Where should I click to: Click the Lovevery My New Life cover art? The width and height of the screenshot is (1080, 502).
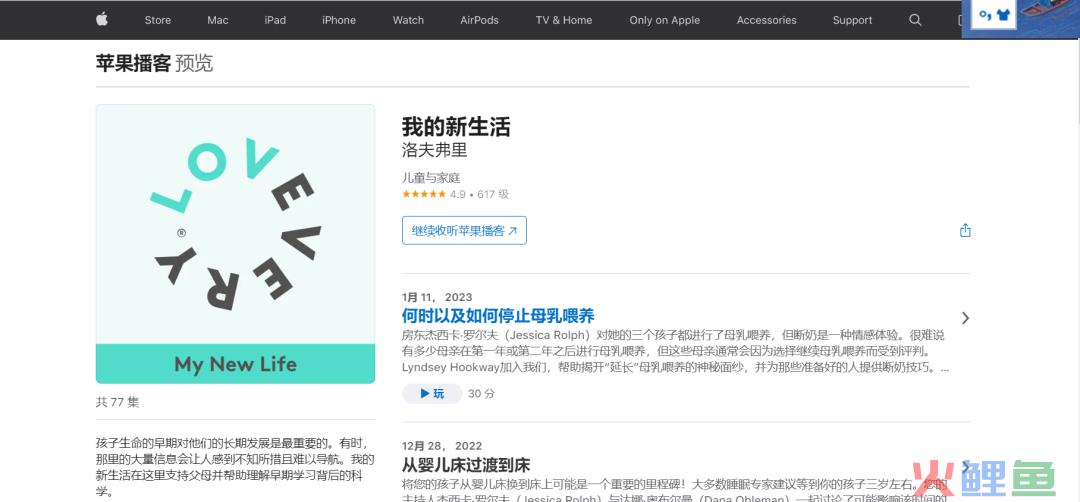(236, 244)
